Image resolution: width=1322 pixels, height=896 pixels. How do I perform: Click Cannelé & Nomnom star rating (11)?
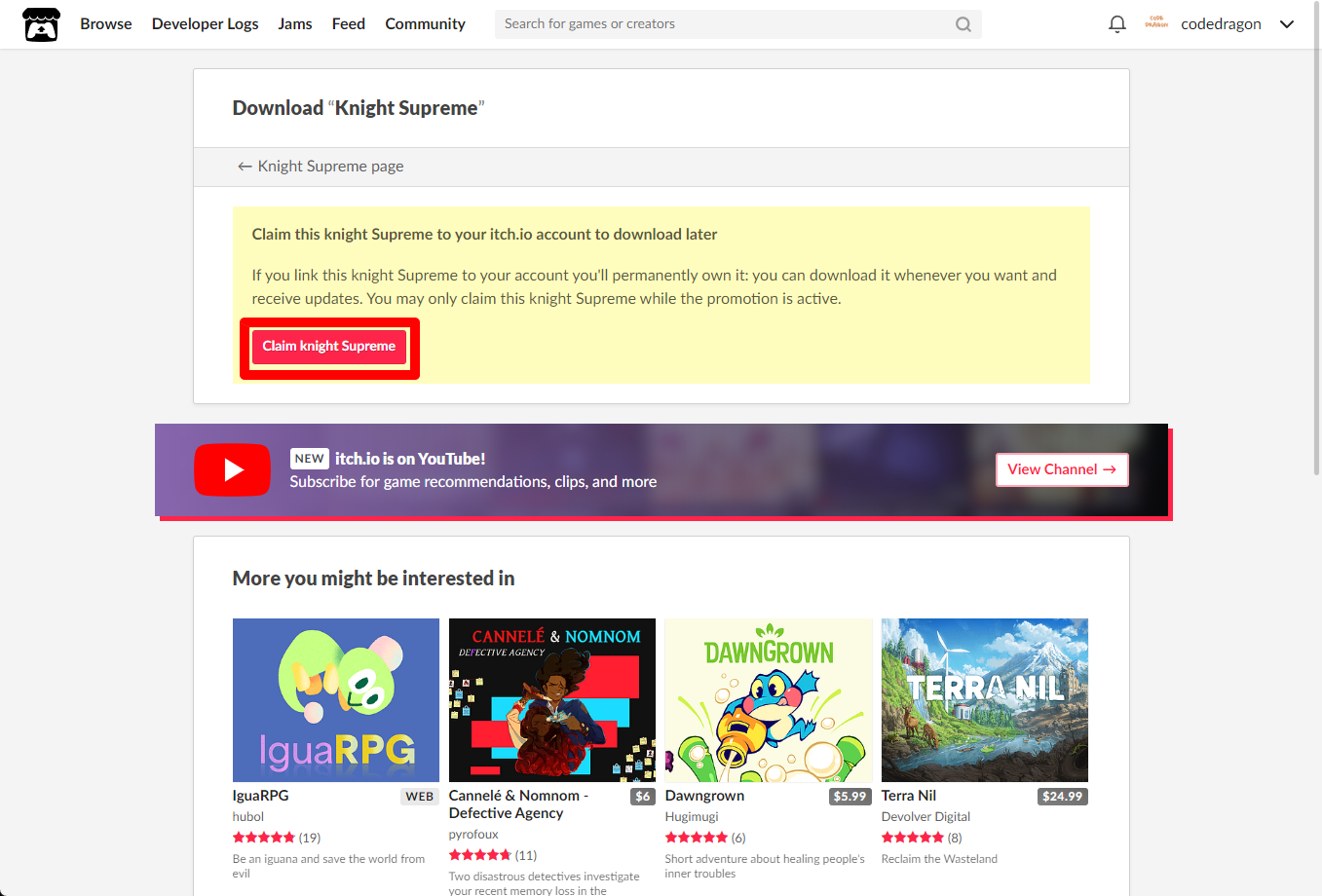click(x=493, y=855)
